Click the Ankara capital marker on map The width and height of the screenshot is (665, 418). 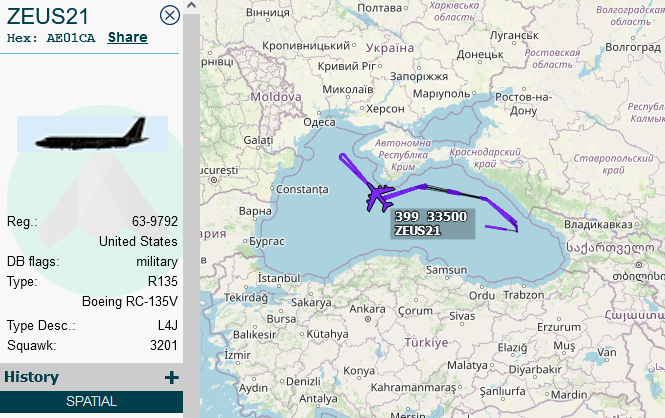368,319
